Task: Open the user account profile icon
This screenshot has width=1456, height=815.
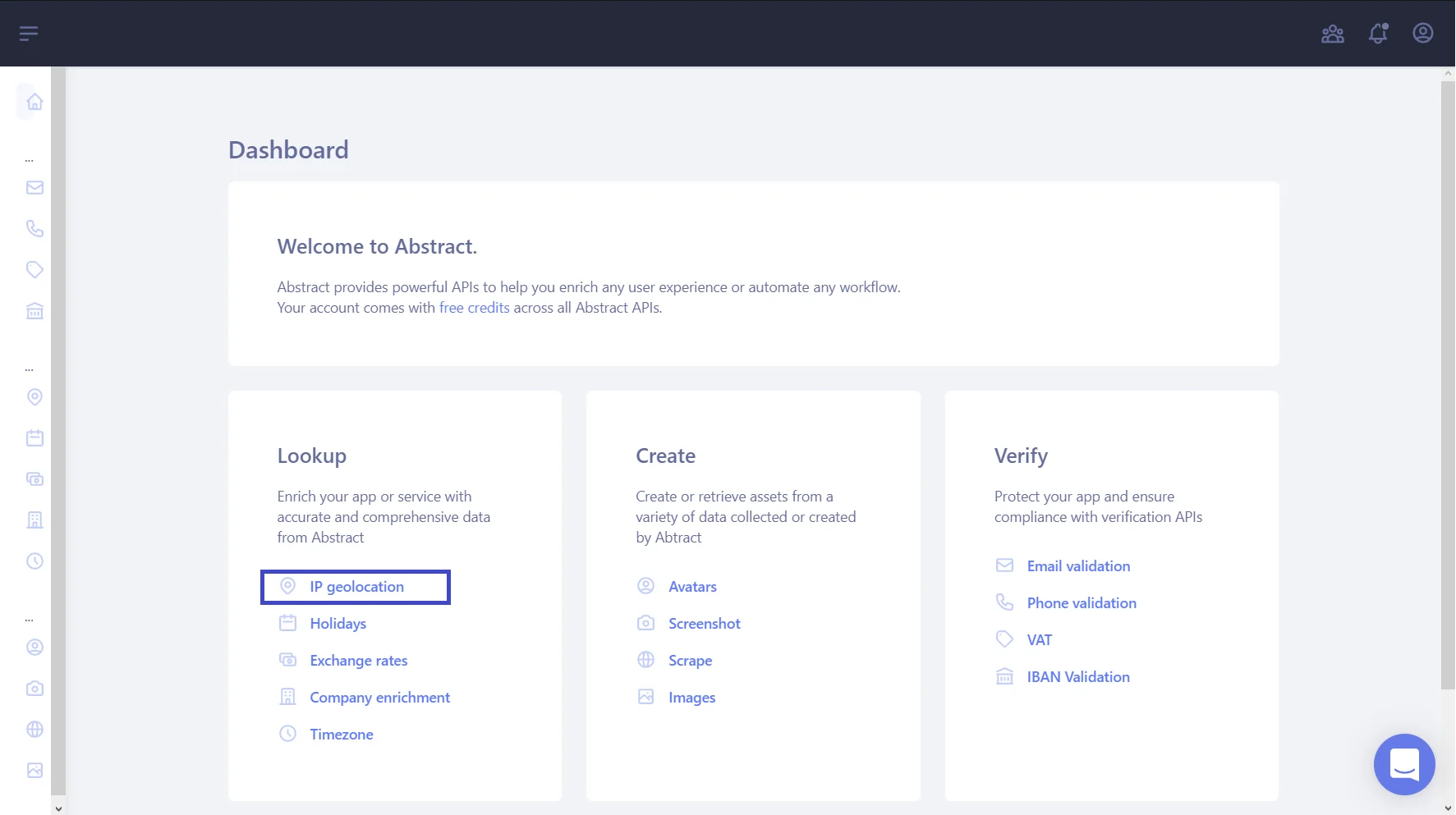Action: click(1423, 33)
